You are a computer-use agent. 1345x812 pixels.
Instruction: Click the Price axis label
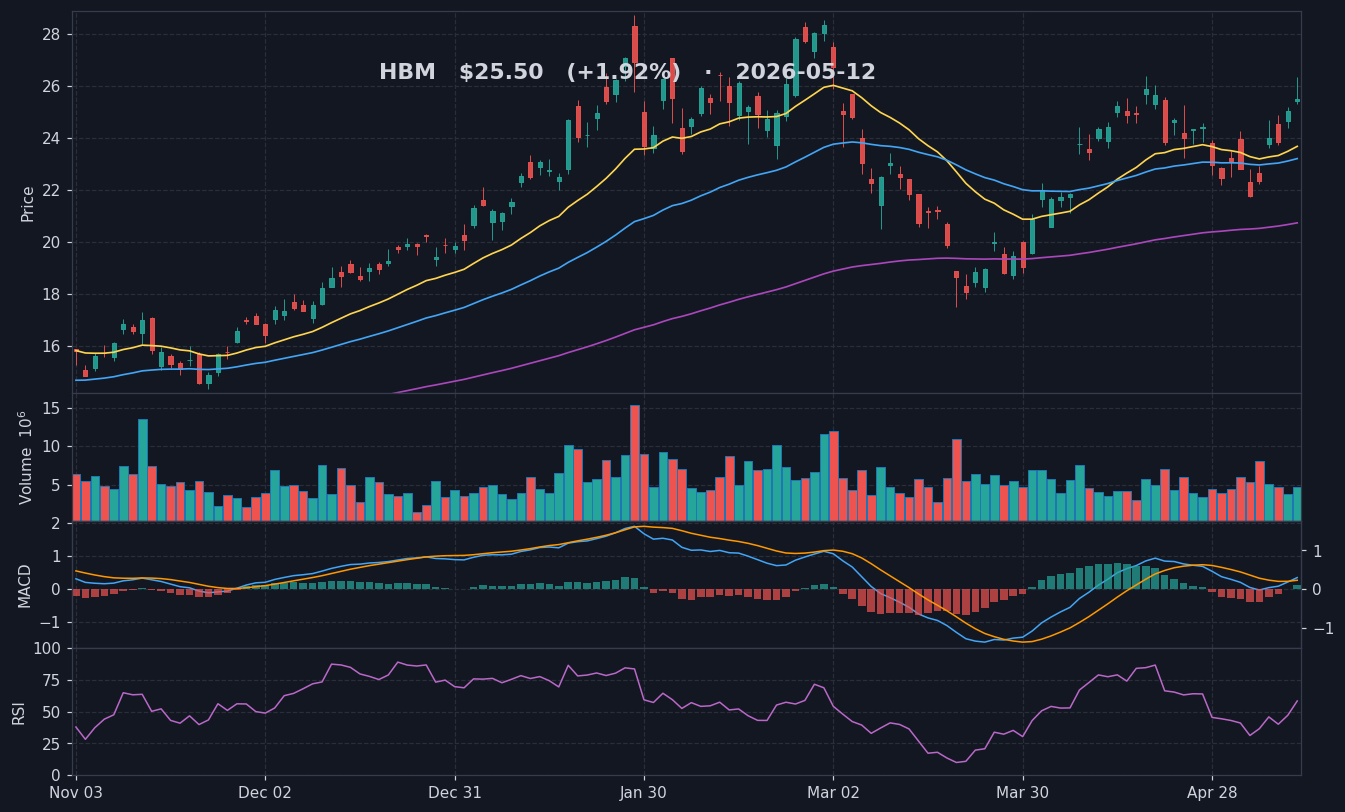click(x=28, y=203)
